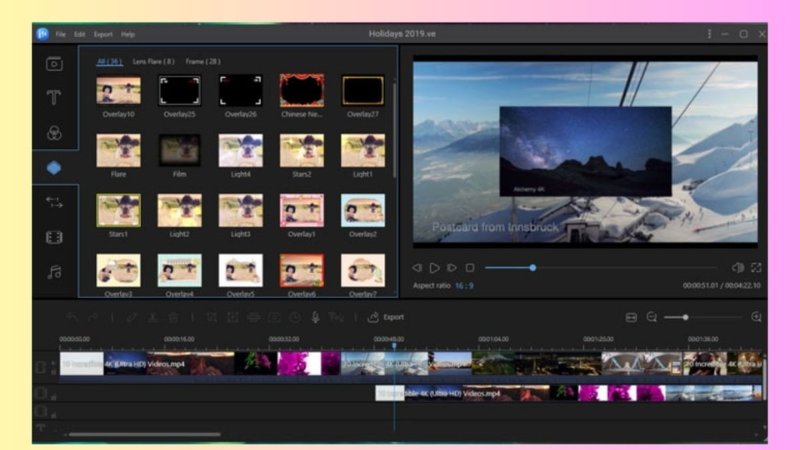
Task: Step to next frame in preview
Action: coord(452,268)
